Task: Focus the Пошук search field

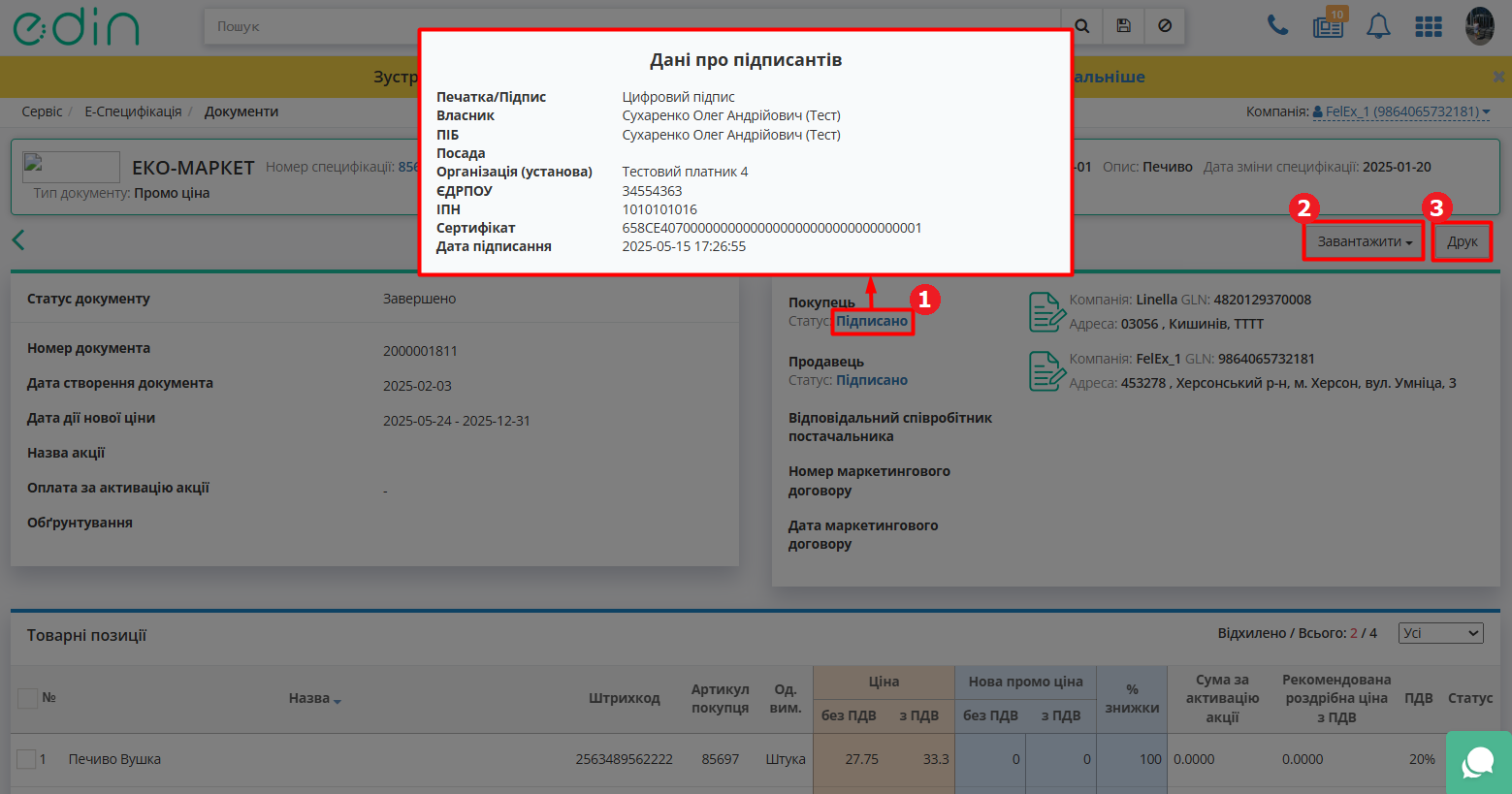Action: (632, 26)
